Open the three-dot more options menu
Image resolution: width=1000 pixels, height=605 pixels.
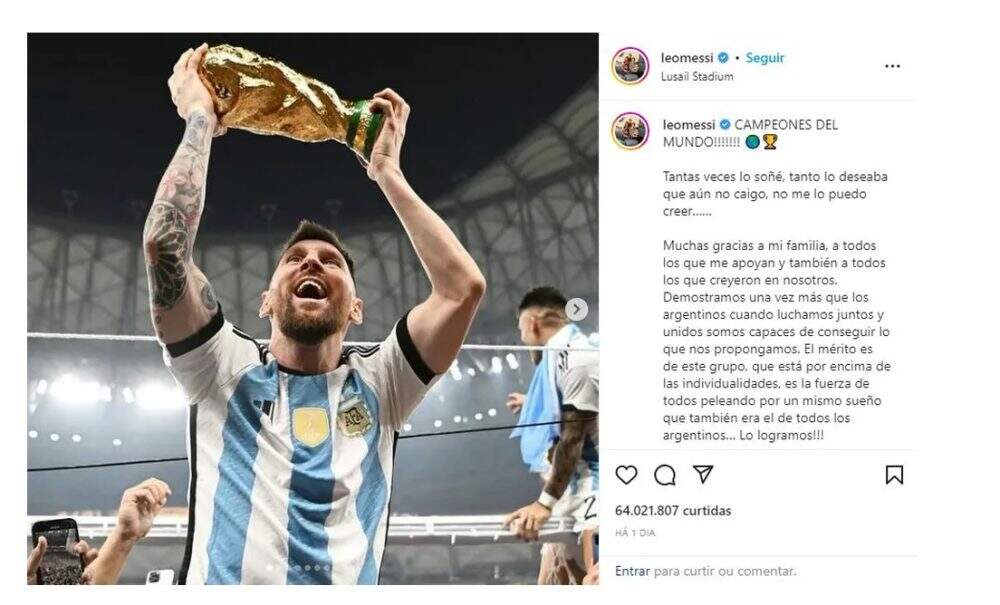(x=892, y=66)
